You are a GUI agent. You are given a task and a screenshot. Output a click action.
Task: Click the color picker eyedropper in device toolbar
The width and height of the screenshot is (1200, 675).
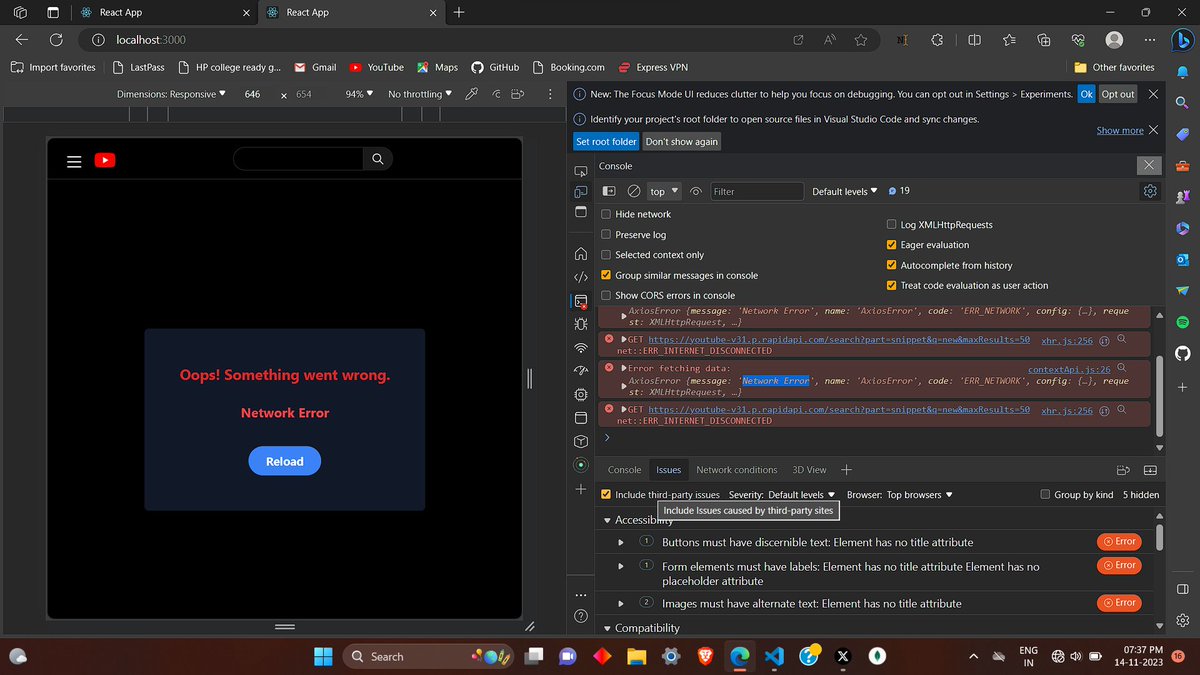click(472, 94)
